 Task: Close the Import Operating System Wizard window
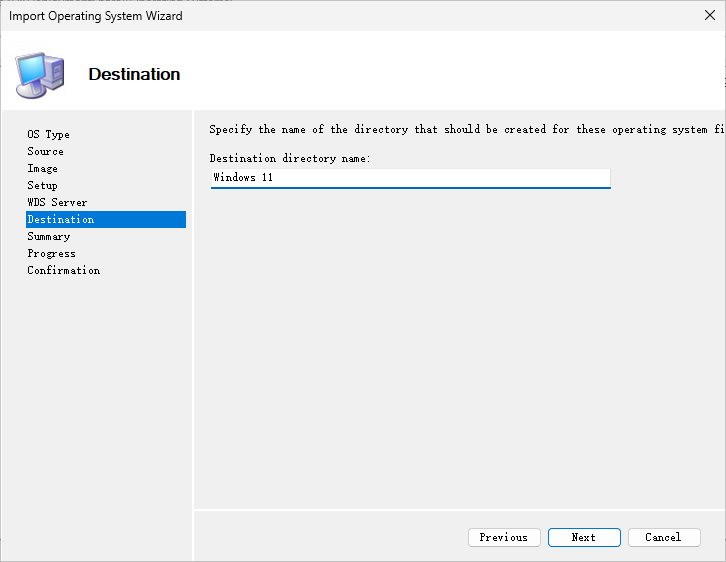(711, 16)
